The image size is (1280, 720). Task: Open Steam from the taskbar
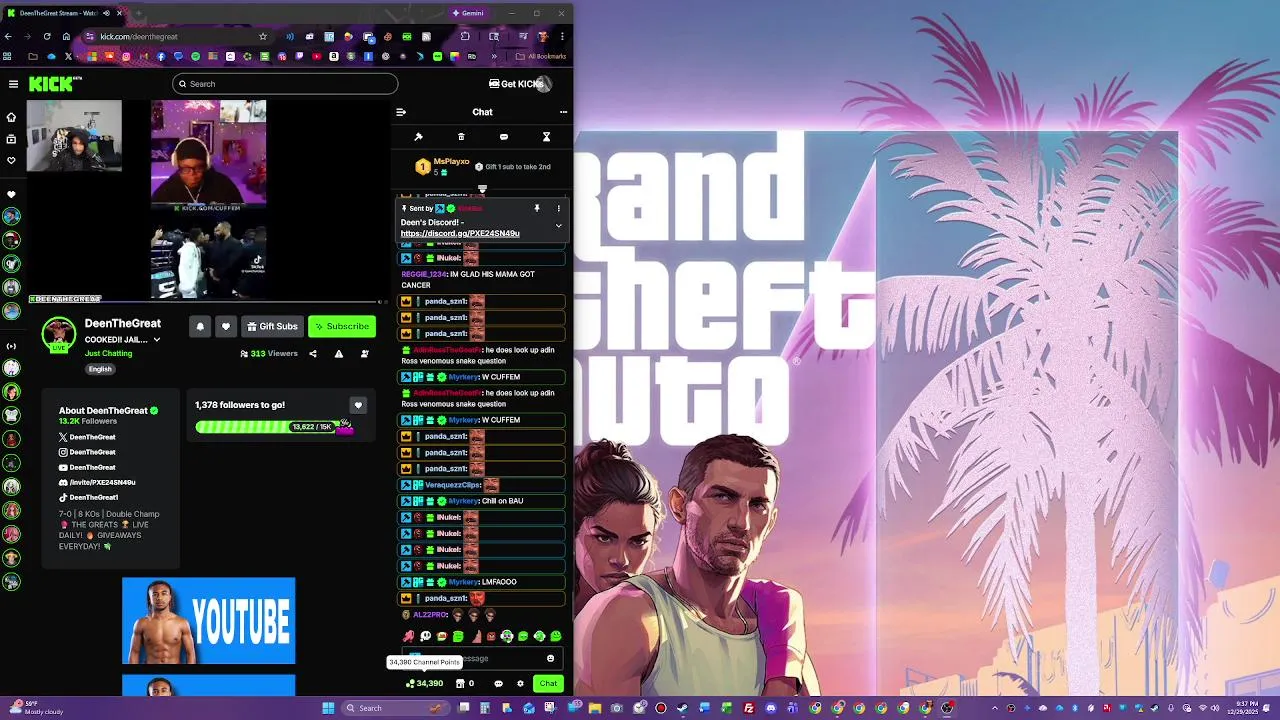[682, 708]
